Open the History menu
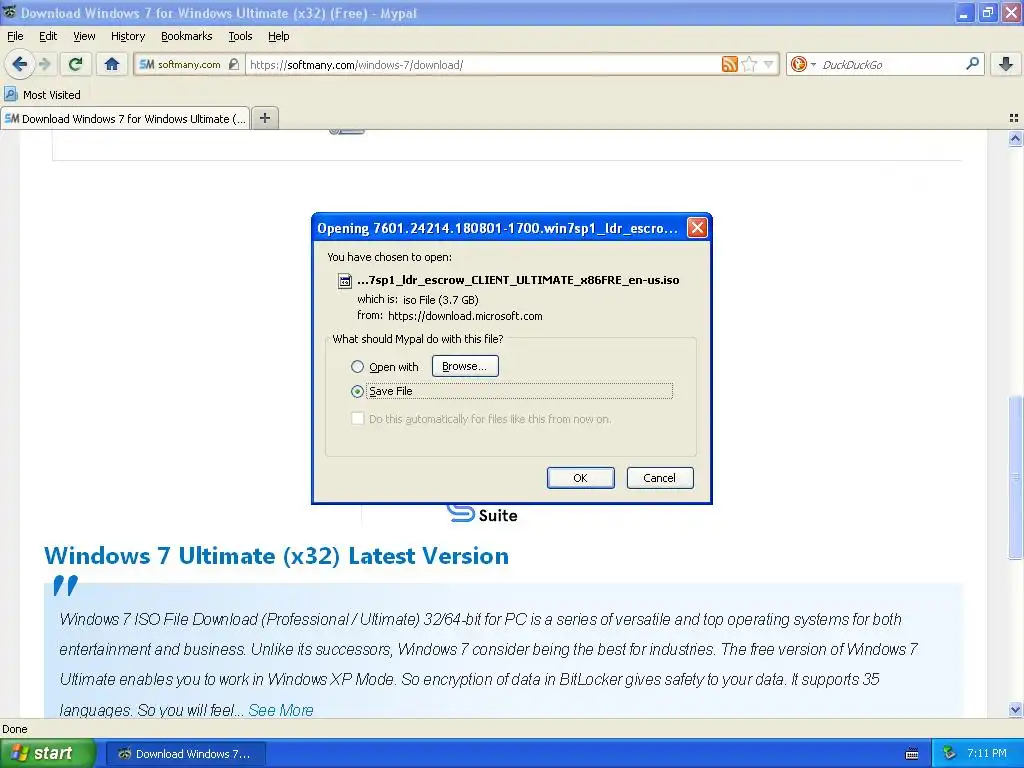 tap(127, 36)
